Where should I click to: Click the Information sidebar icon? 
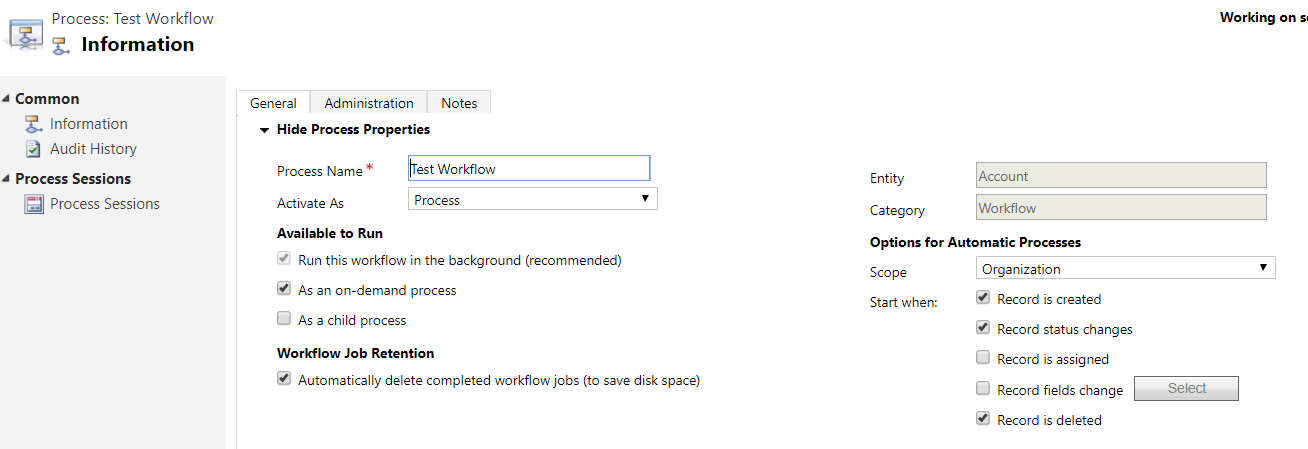coord(33,124)
